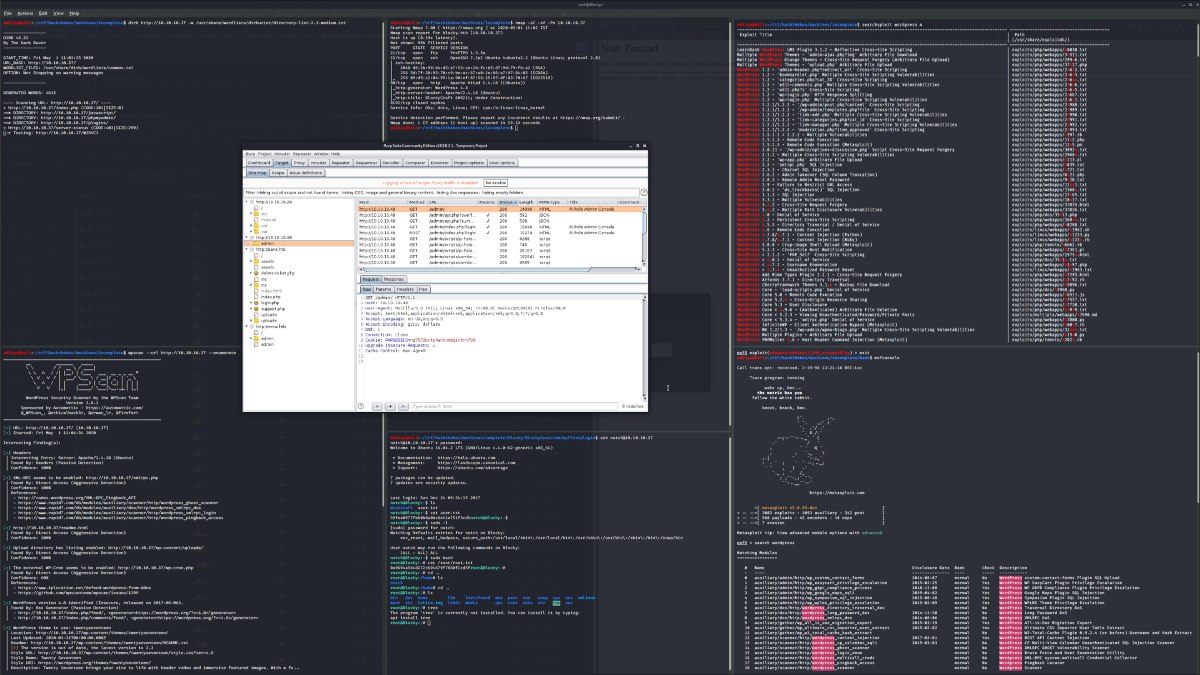The width and height of the screenshot is (1200, 675).
Task: Switch to the Dashboard tab in Burp
Action: coord(259,163)
